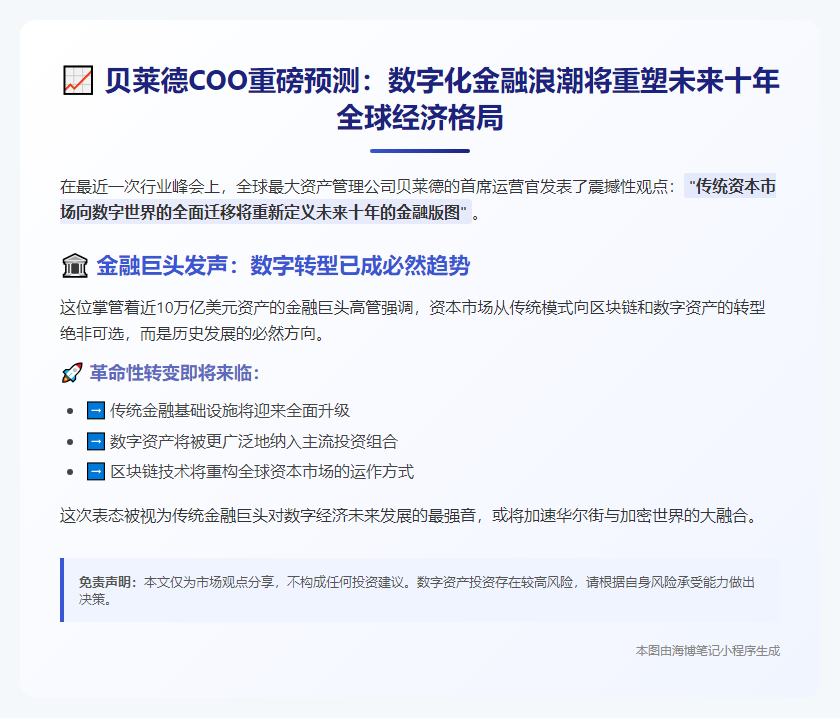Click the arrow icon before 区块链技术将重构
This screenshot has height=718, width=840.
[96, 472]
